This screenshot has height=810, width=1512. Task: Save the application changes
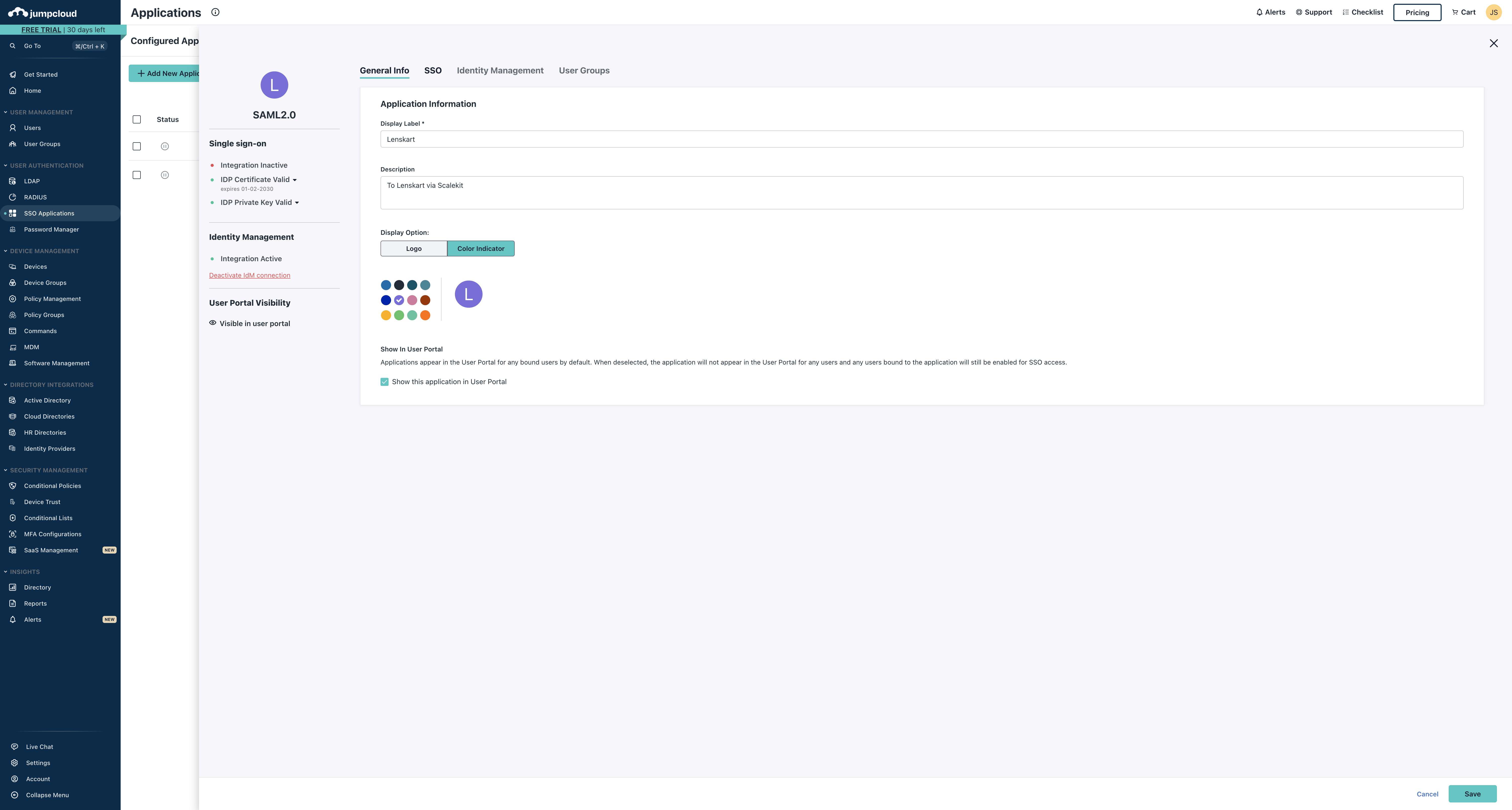point(1472,794)
